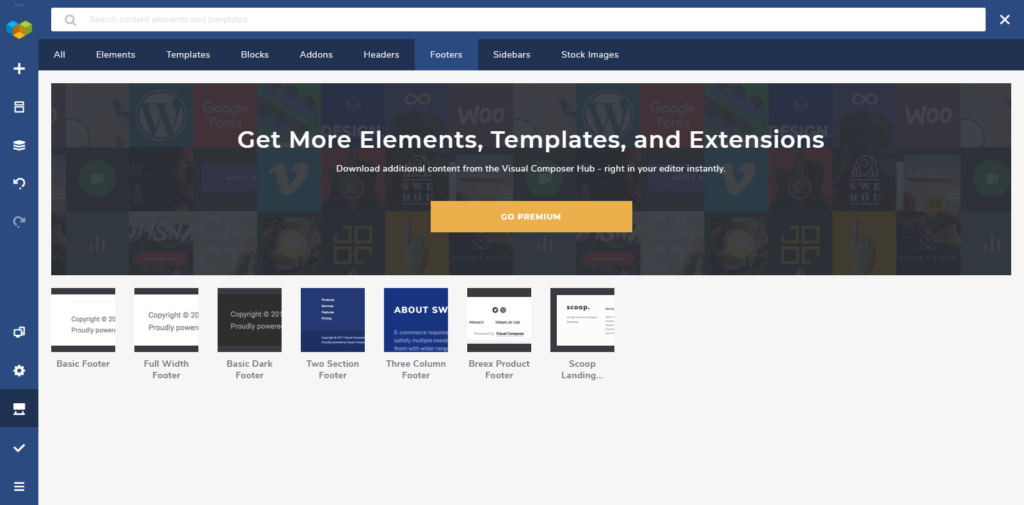Click the 'Download additional content' banner subtitle

coord(531,169)
